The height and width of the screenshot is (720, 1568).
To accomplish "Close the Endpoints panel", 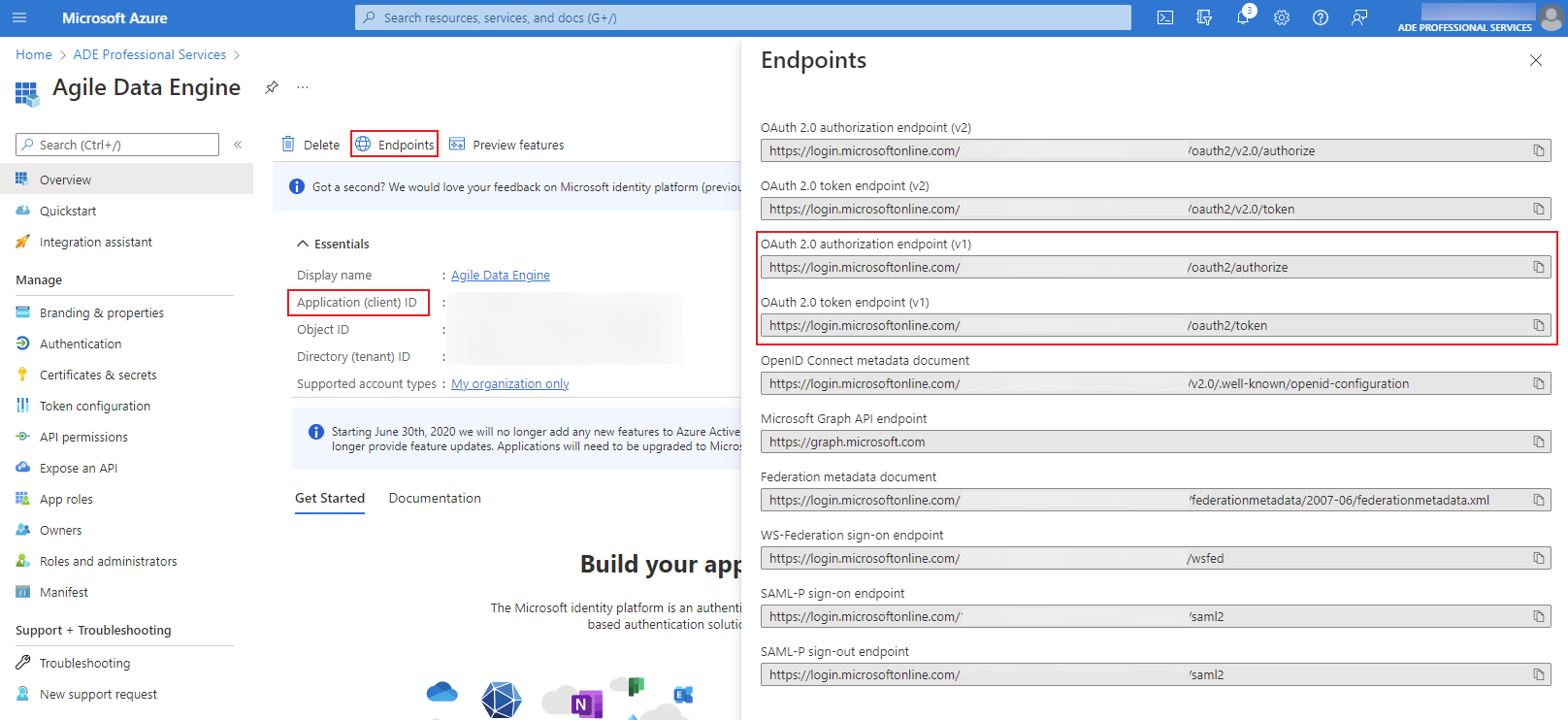I will (x=1535, y=60).
